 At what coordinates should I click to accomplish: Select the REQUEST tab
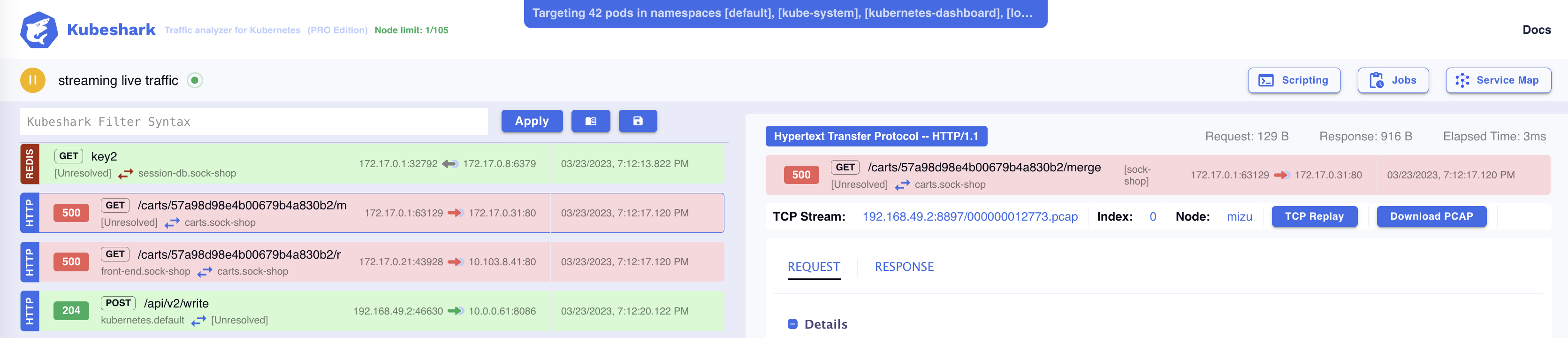pos(813,267)
